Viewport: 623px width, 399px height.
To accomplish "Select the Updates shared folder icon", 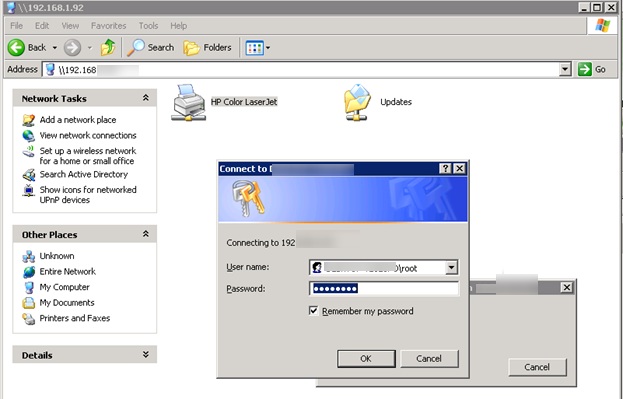I will [x=357, y=103].
